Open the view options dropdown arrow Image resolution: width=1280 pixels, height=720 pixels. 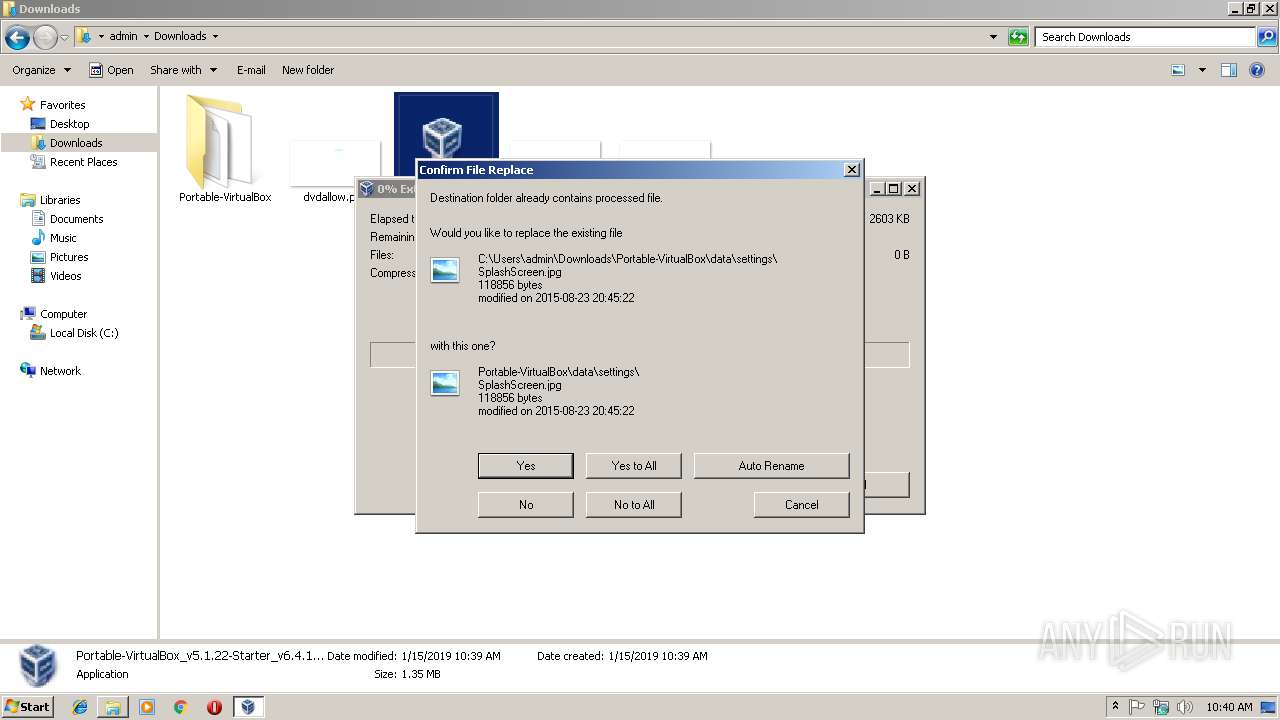coord(1202,70)
